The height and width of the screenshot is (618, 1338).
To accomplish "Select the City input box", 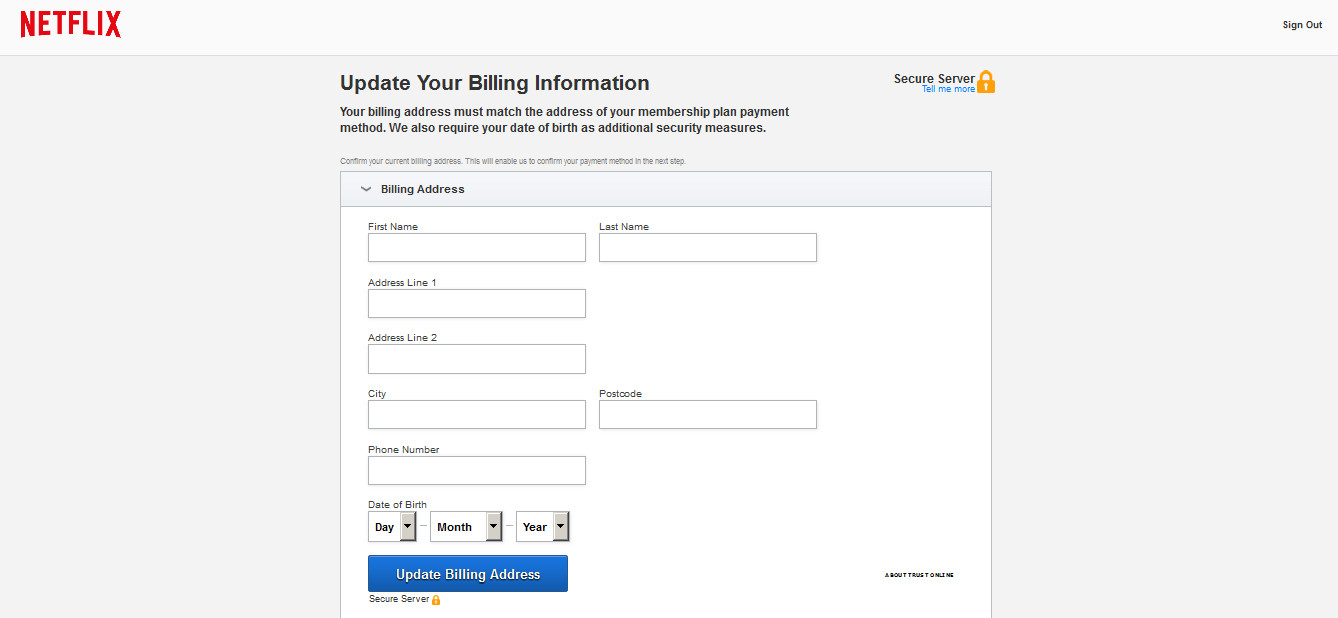I will coord(476,415).
